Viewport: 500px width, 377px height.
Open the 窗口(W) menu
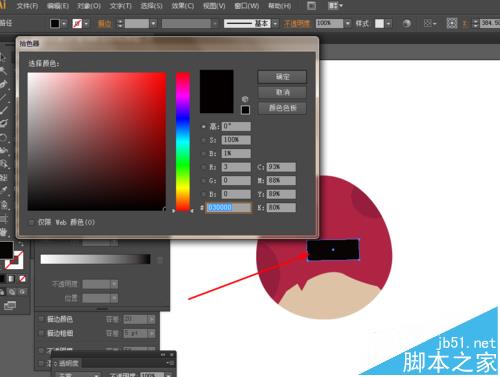click(x=247, y=6)
